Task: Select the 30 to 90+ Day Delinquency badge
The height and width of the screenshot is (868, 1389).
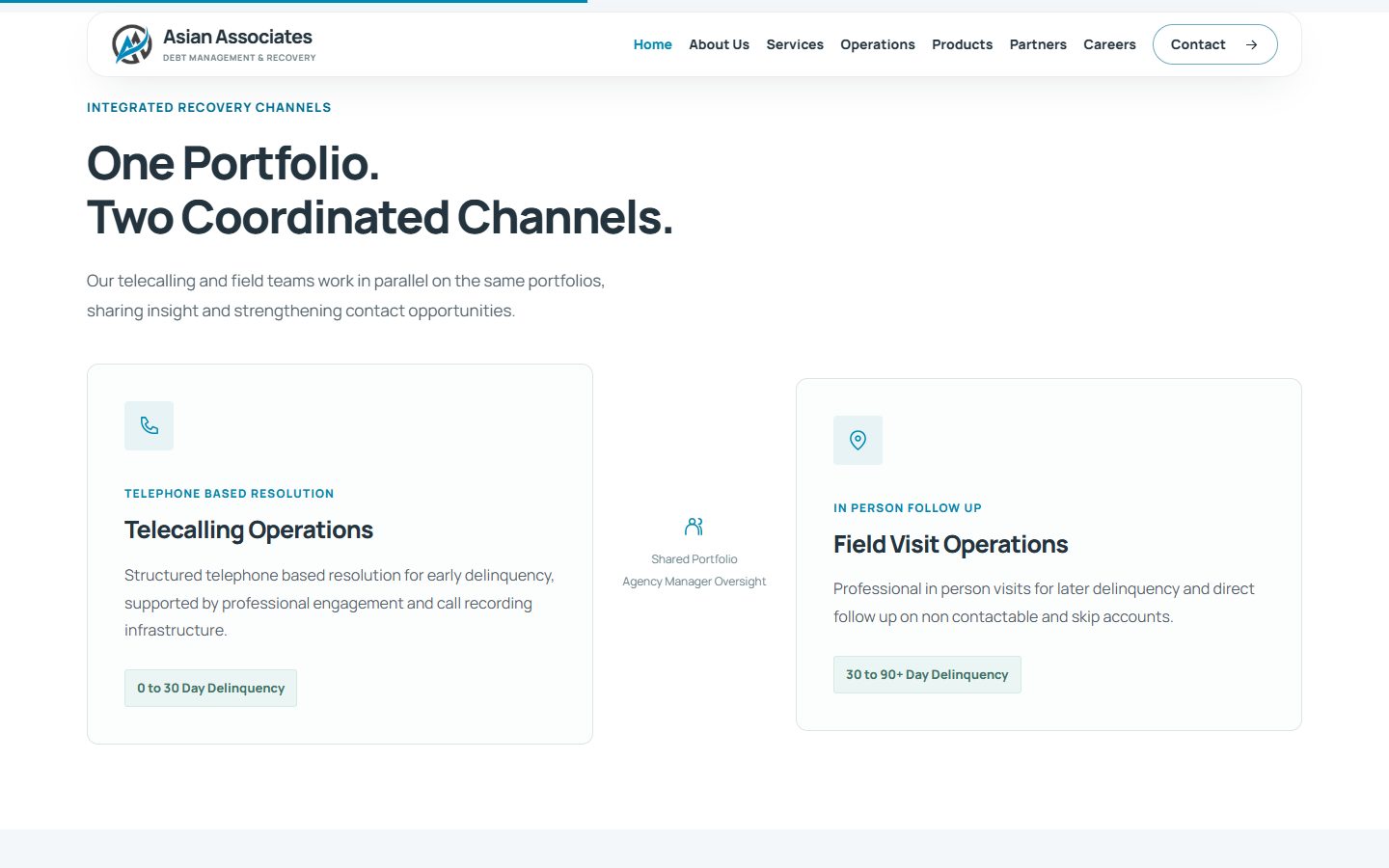Action: tap(927, 674)
